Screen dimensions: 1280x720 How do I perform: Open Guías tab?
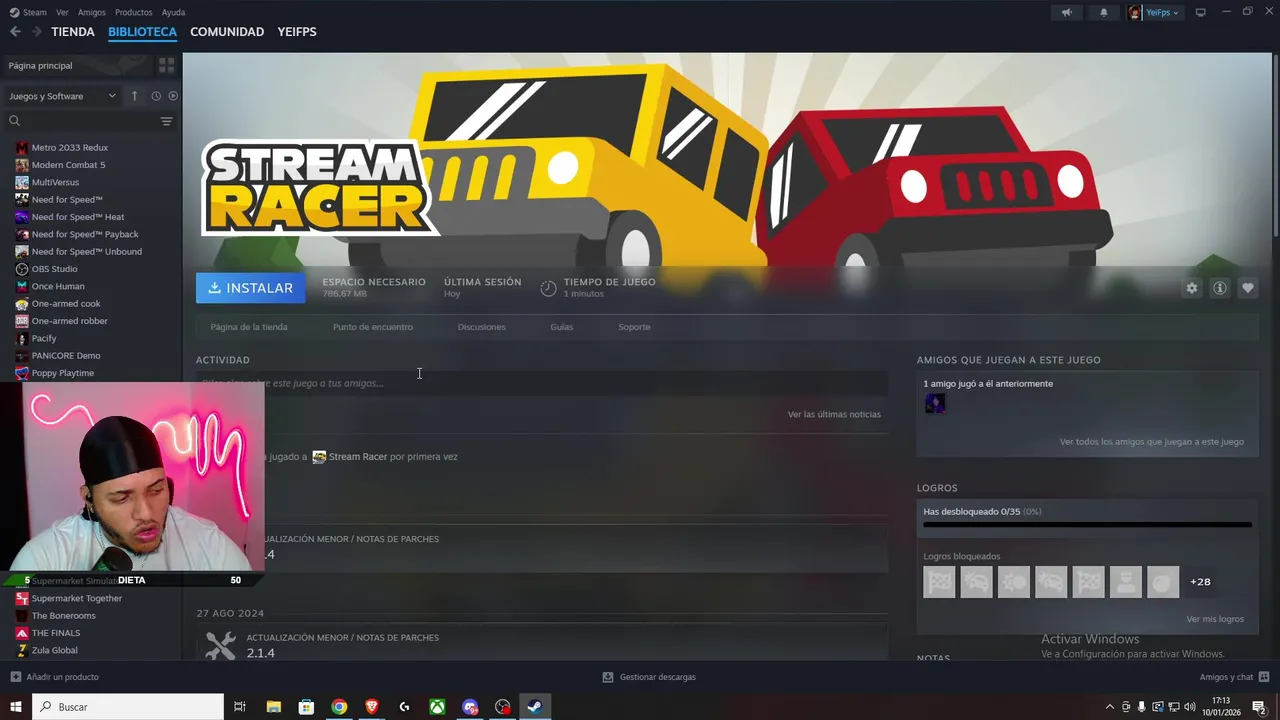[x=562, y=327]
